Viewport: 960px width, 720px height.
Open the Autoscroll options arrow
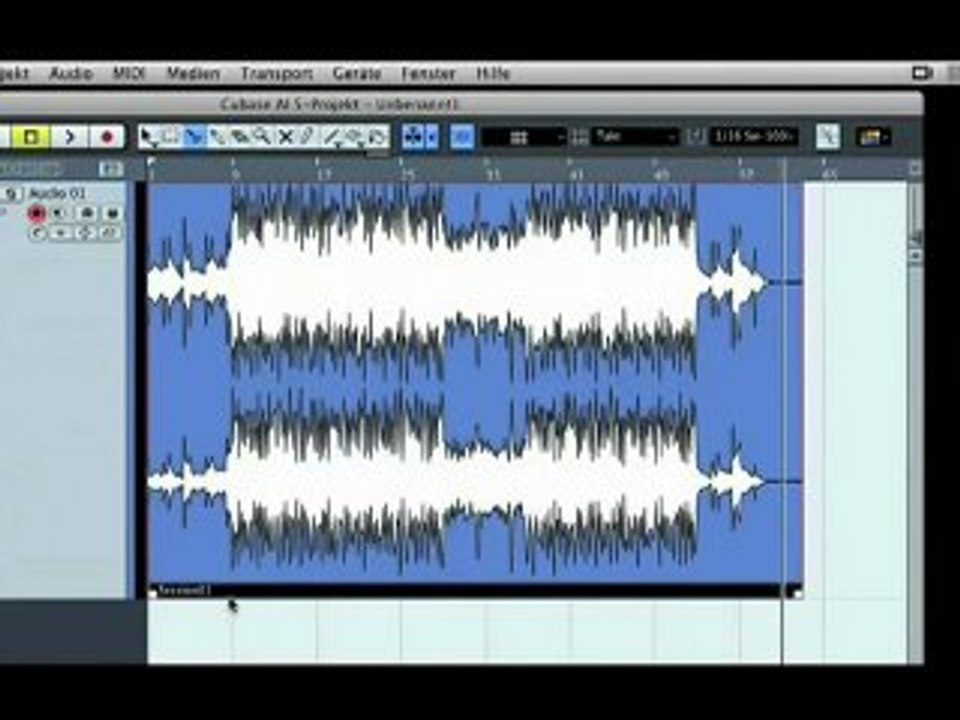click(x=432, y=137)
